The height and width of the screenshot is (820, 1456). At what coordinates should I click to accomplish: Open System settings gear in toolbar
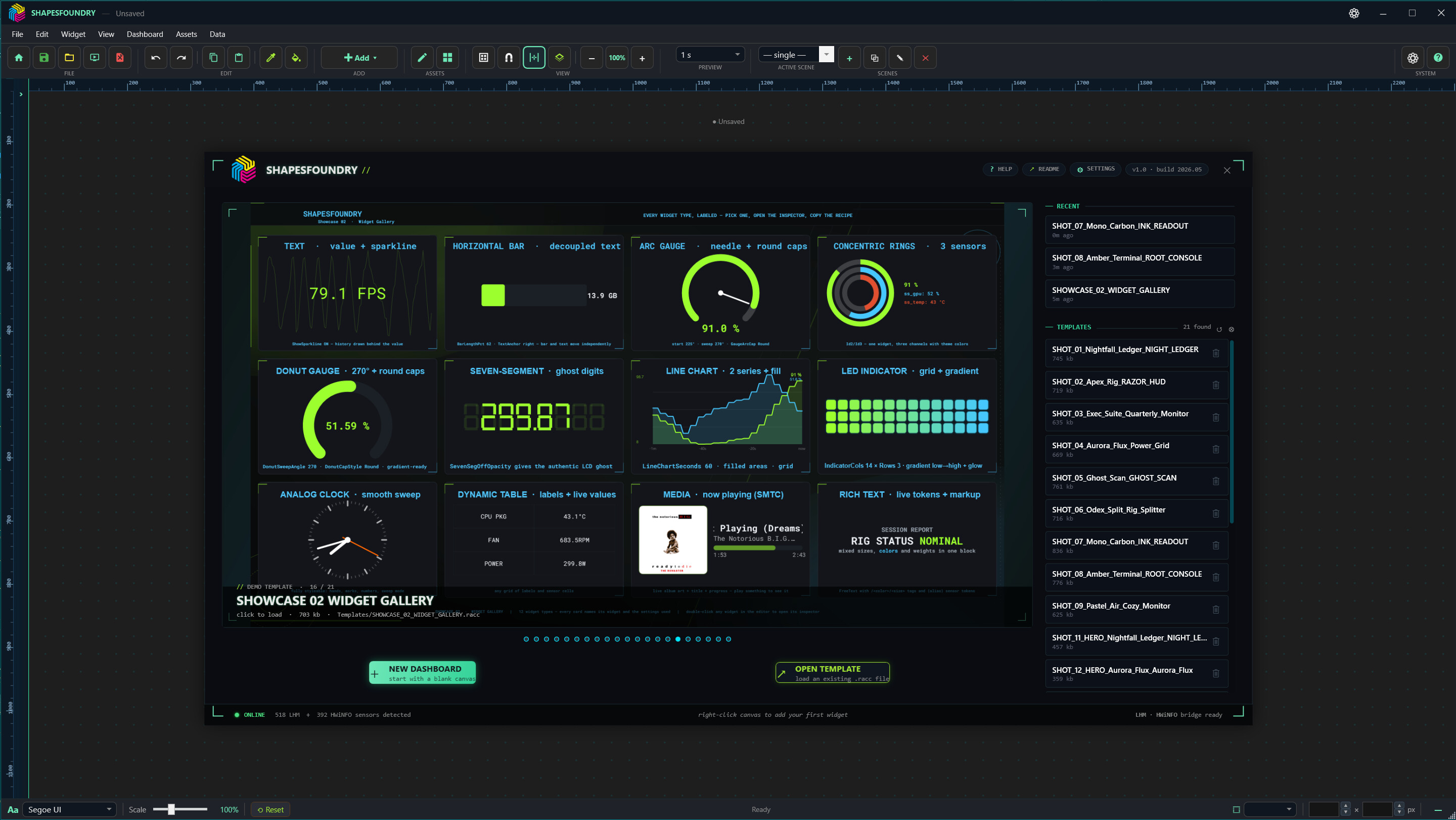pos(1413,58)
